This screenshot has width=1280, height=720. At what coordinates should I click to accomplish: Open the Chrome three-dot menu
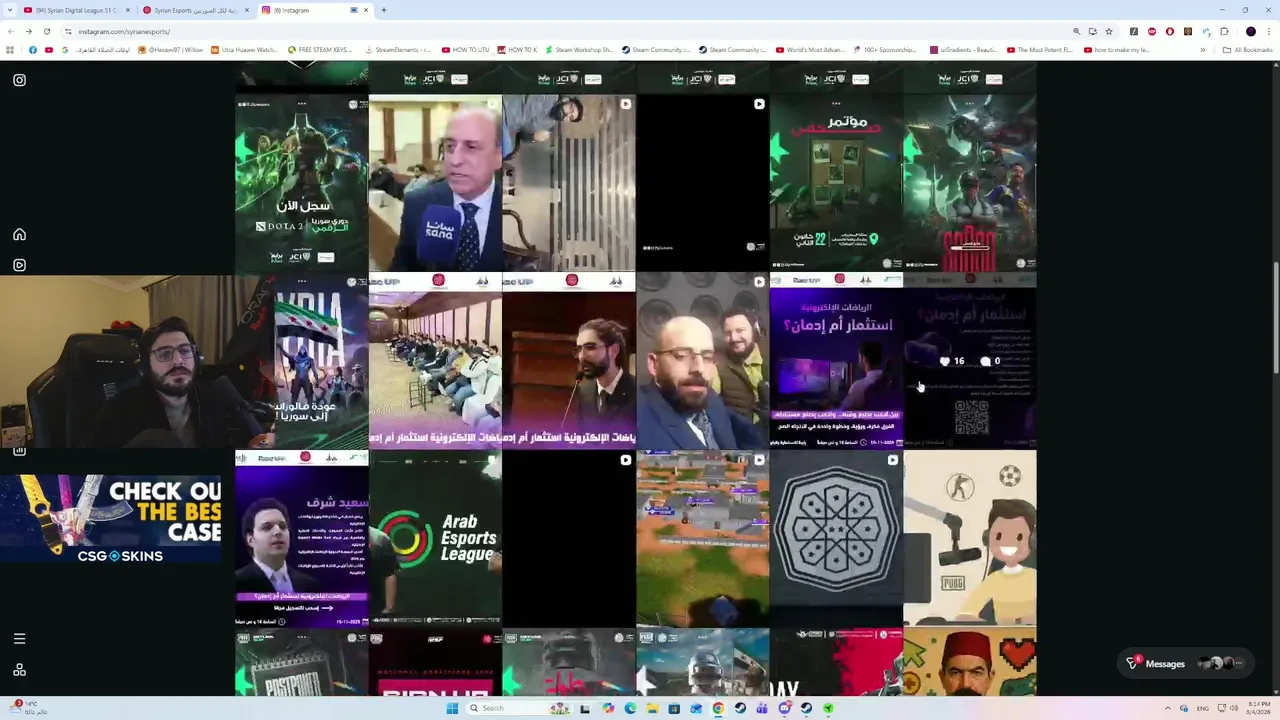pyautogui.click(x=1269, y=31)
